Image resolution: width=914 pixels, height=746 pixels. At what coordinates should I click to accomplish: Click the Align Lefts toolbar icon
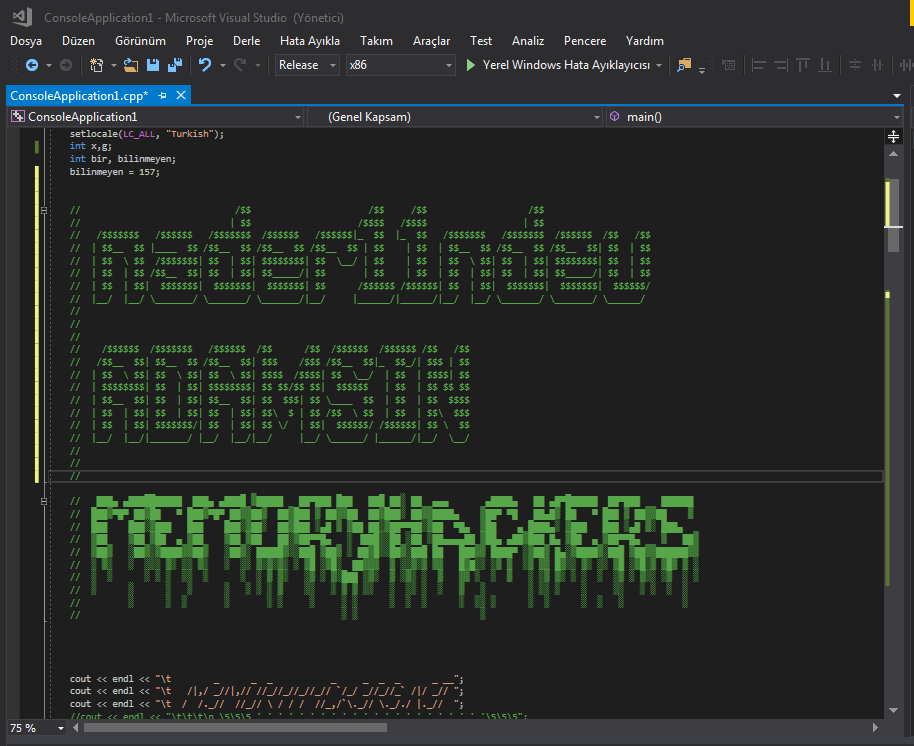pos(758,65)
